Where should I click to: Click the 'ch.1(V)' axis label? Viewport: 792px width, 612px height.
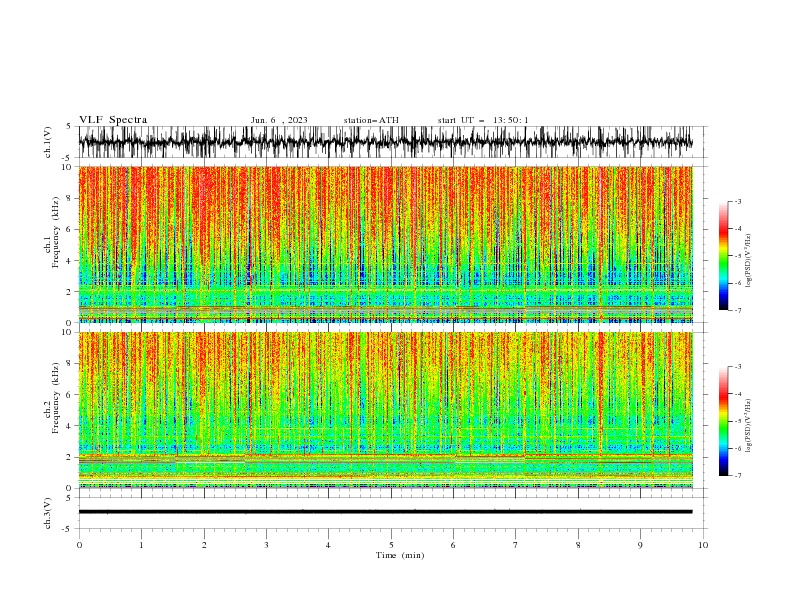[x=48, y=142]
